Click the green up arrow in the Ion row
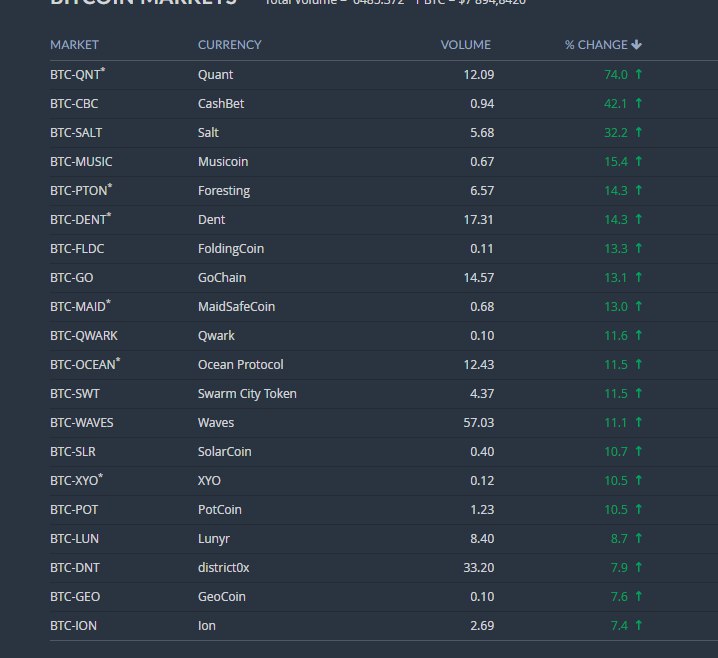718x658 pixels. click(638, 625)
